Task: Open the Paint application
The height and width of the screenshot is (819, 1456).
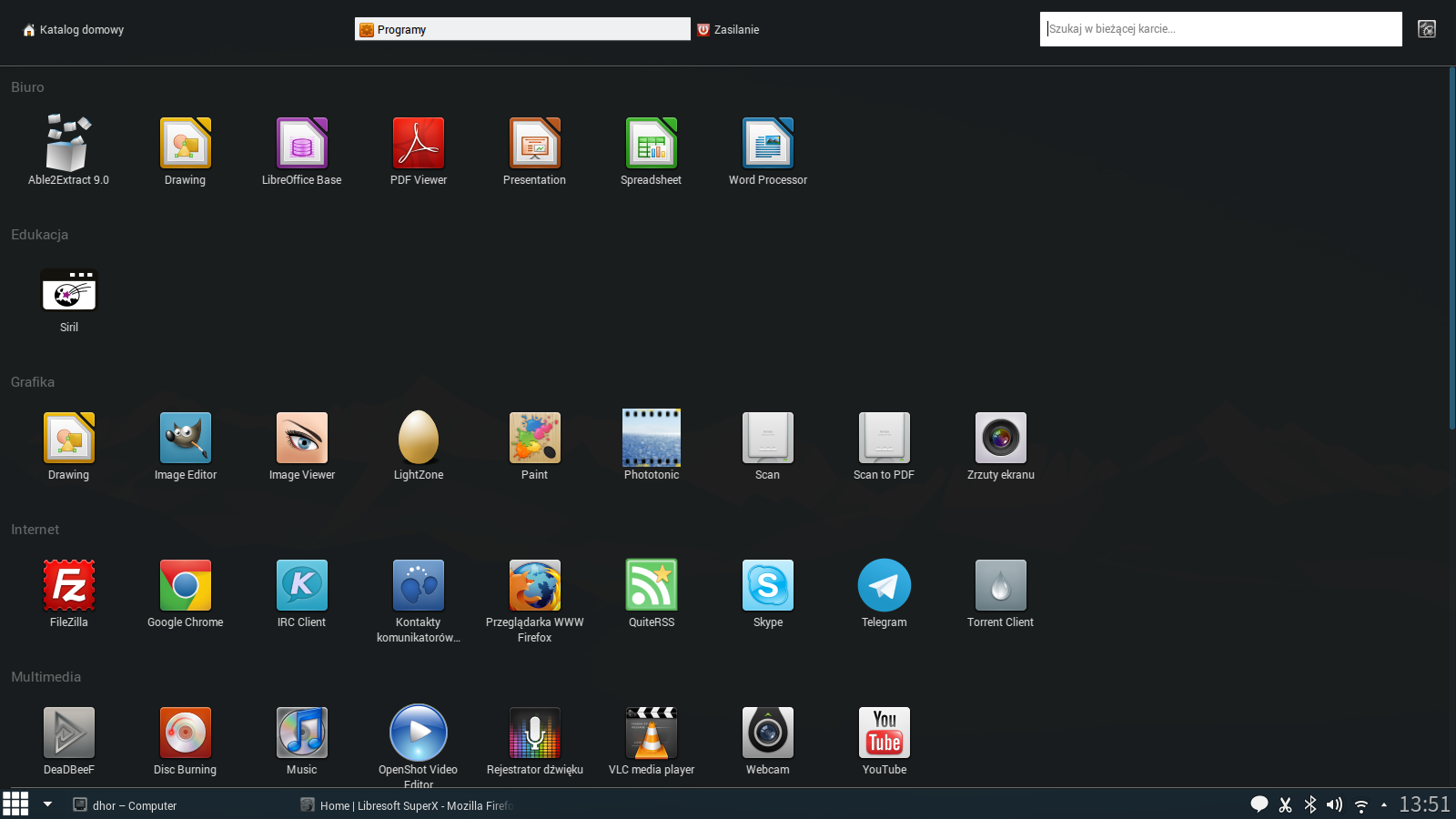Action: point(534,446)
